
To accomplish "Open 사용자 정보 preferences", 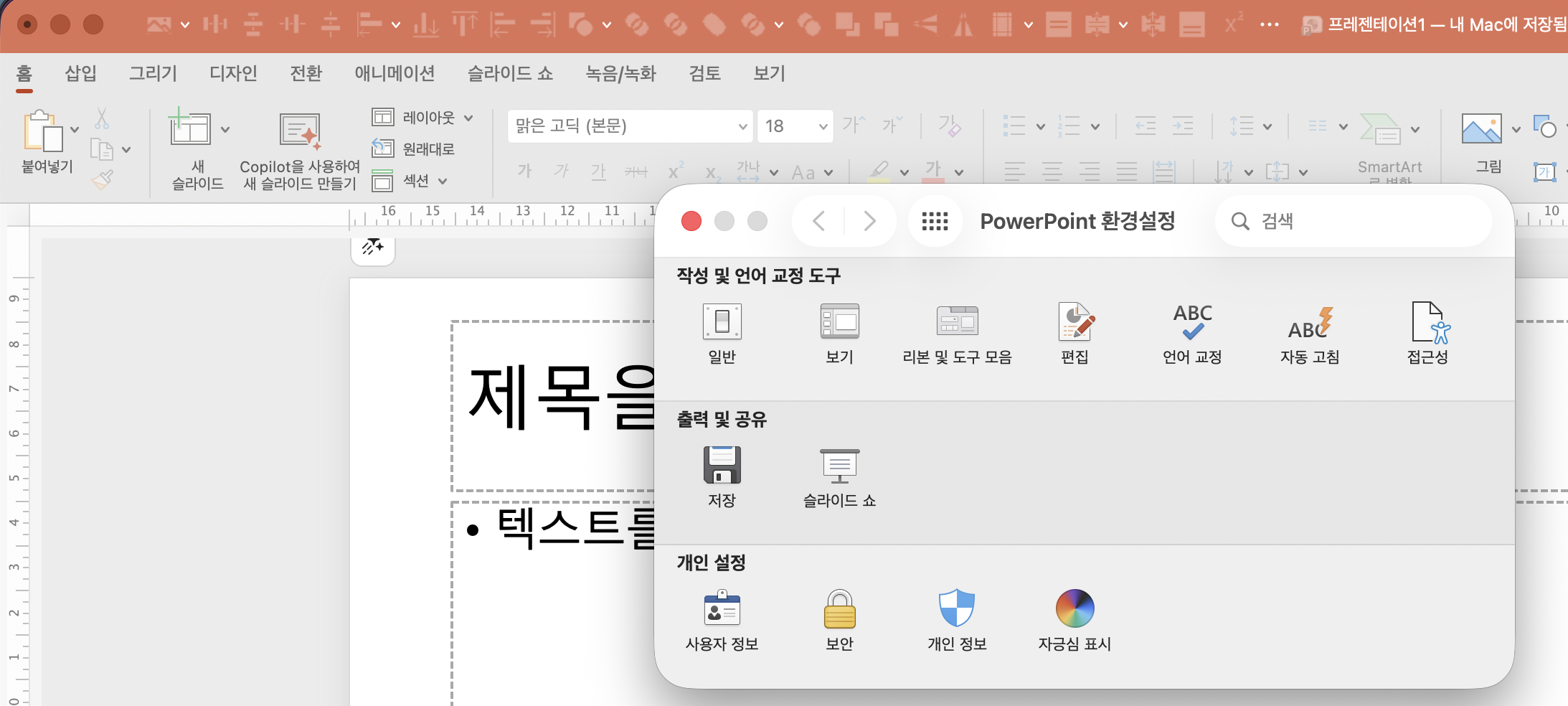I will tap(722, 621).
